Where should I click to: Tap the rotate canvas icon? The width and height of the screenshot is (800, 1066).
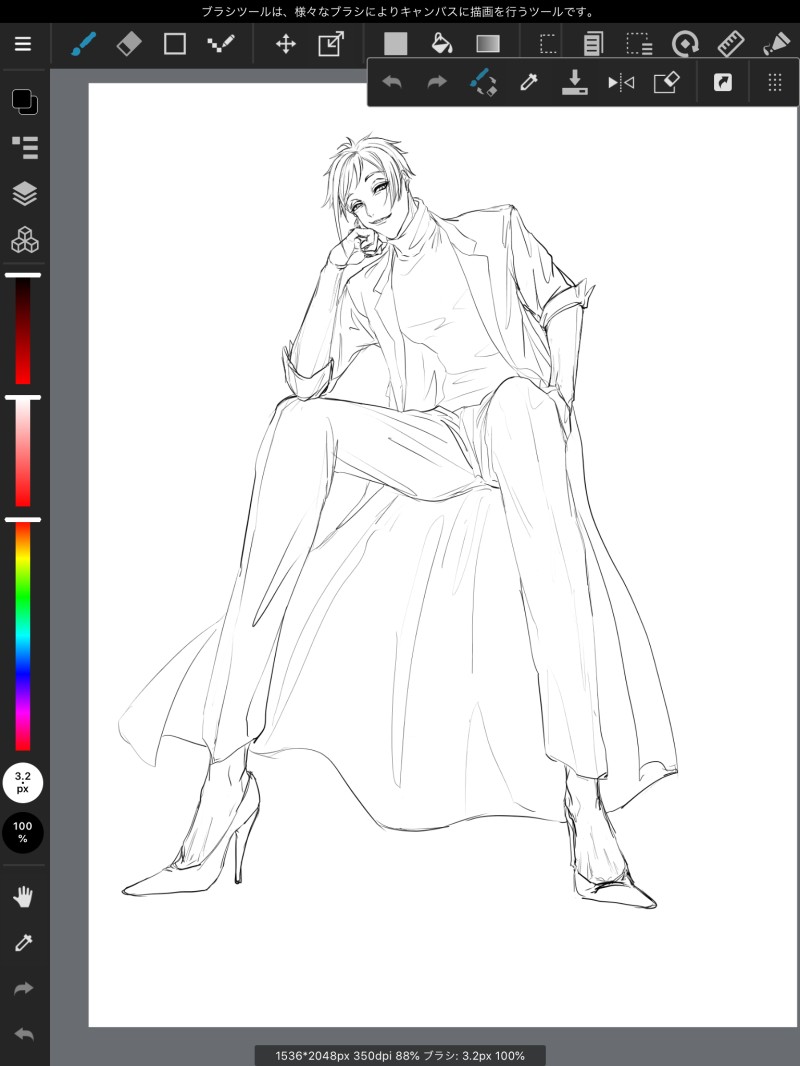685,44
